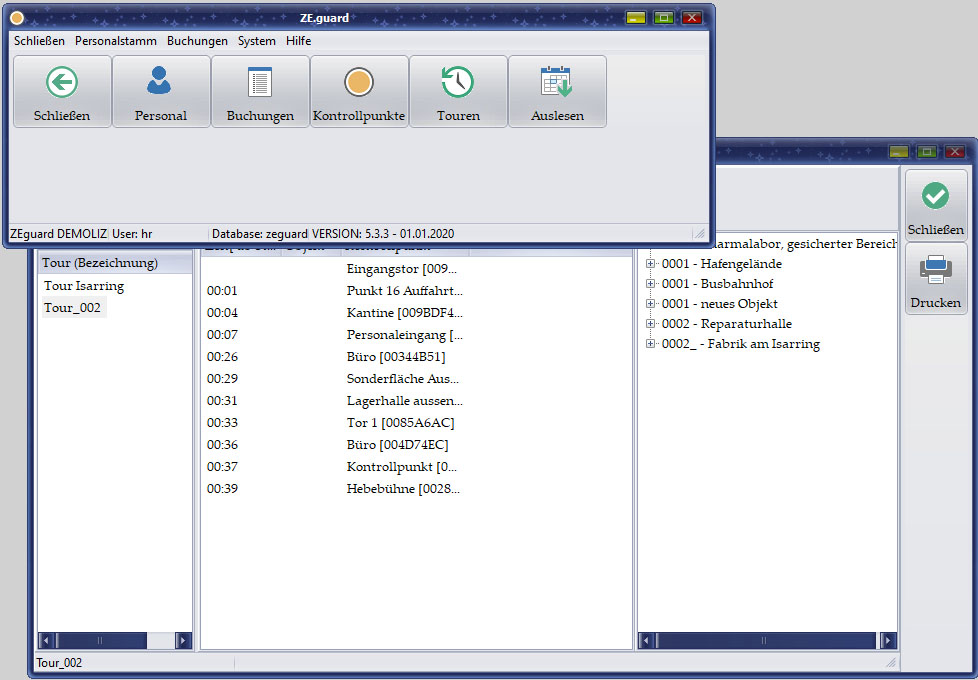Open the Touren clock icon
Viewport: 978px width, 680px height.
point(458,82)
